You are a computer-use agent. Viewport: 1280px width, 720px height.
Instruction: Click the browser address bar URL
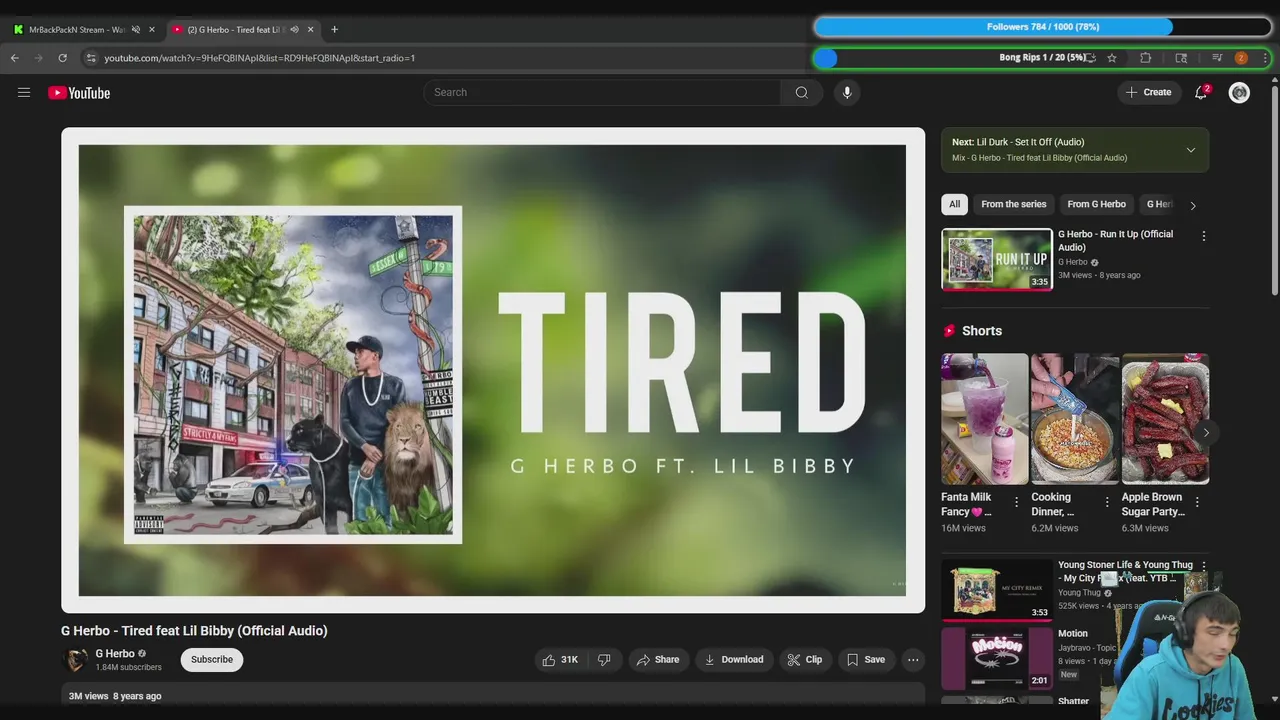pyautogui.click(x=260, y=58)
